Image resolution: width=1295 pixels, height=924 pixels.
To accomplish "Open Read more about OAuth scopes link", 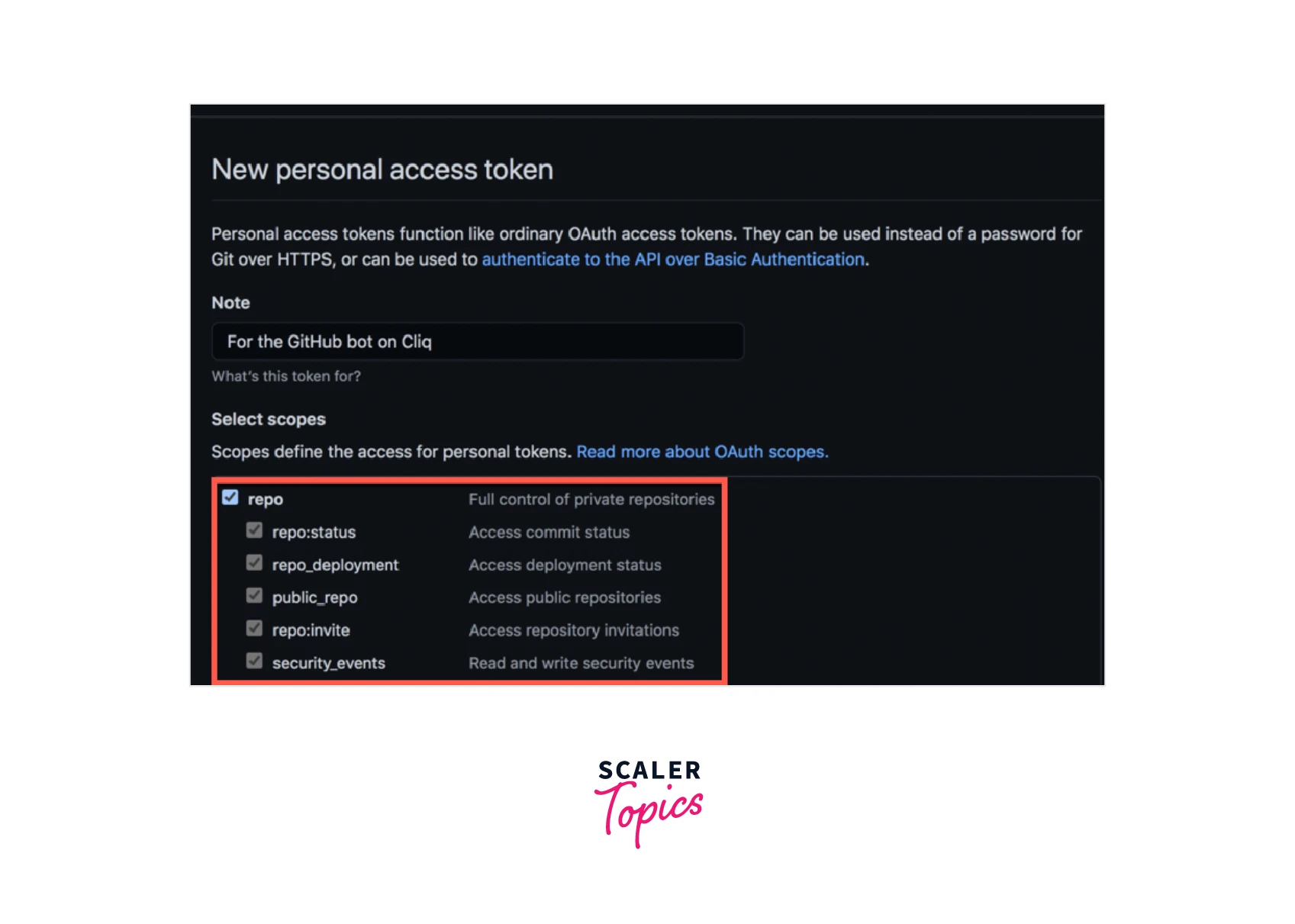I will [702, 452].
